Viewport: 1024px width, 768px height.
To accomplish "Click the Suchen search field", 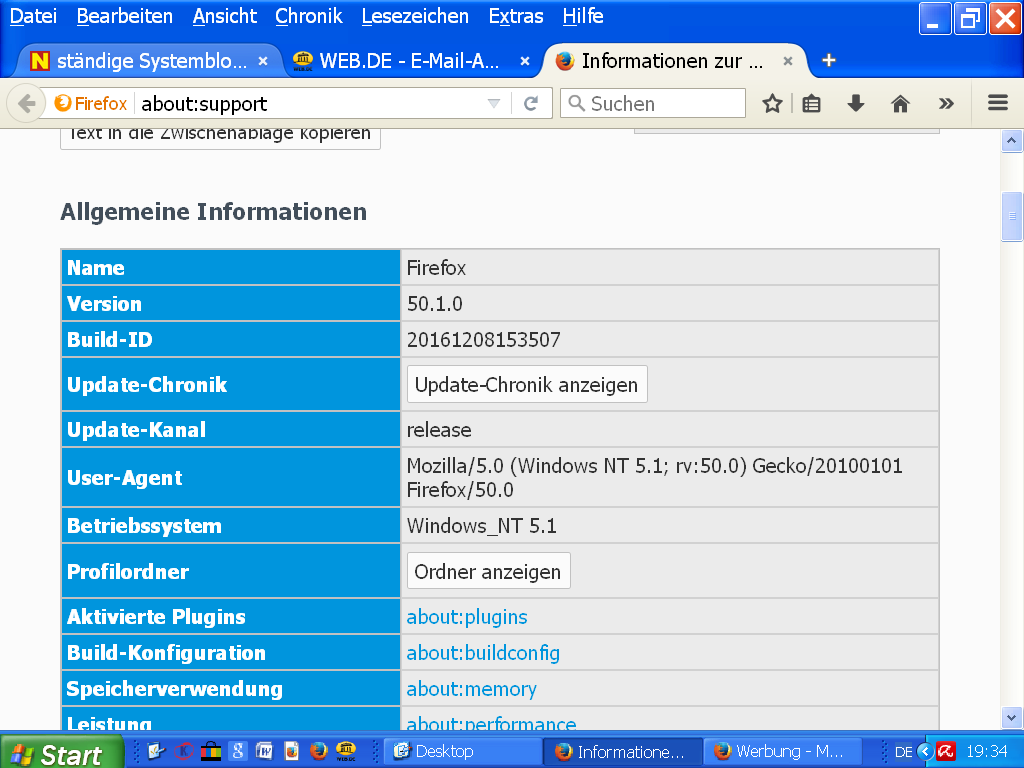I will pos(652,103).
